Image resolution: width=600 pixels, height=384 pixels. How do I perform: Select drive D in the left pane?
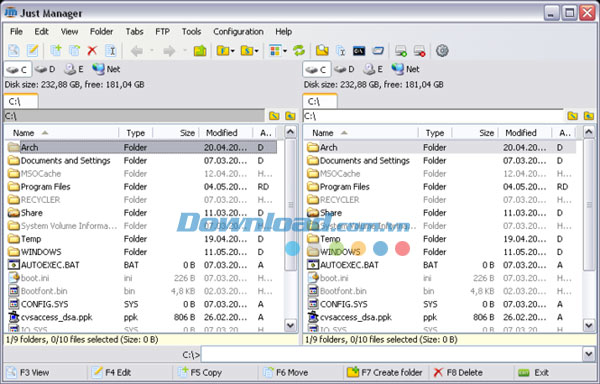point(45,69)
